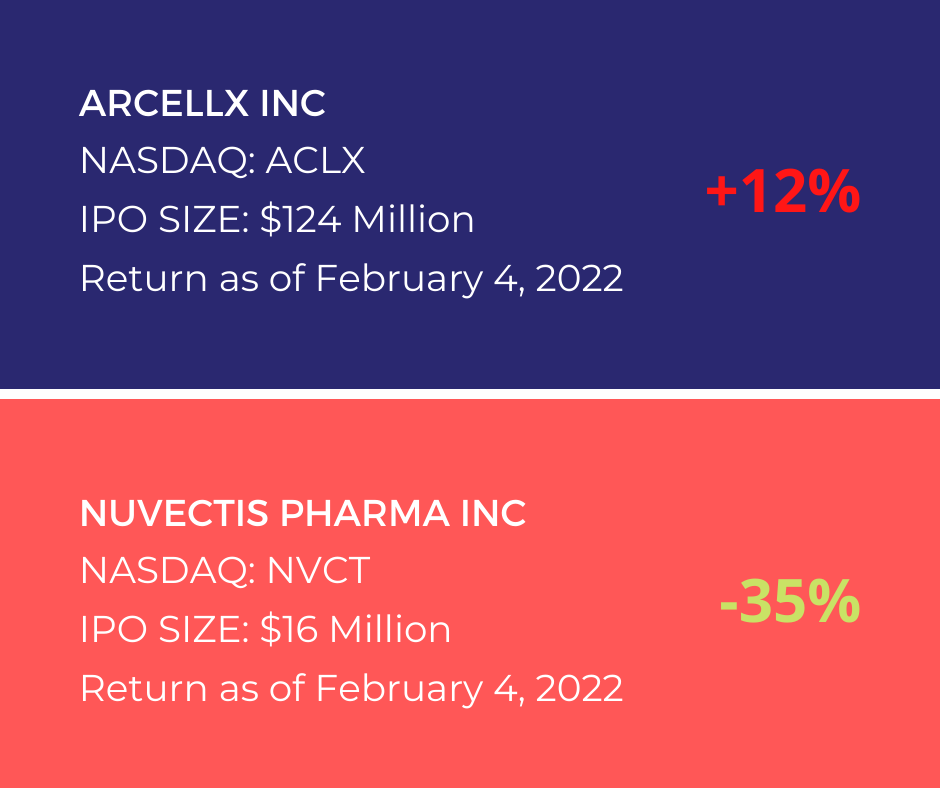Click the IPO SIZE: $16 Million line
Viewport: 940px width, 788px height.
coord(266,629)
